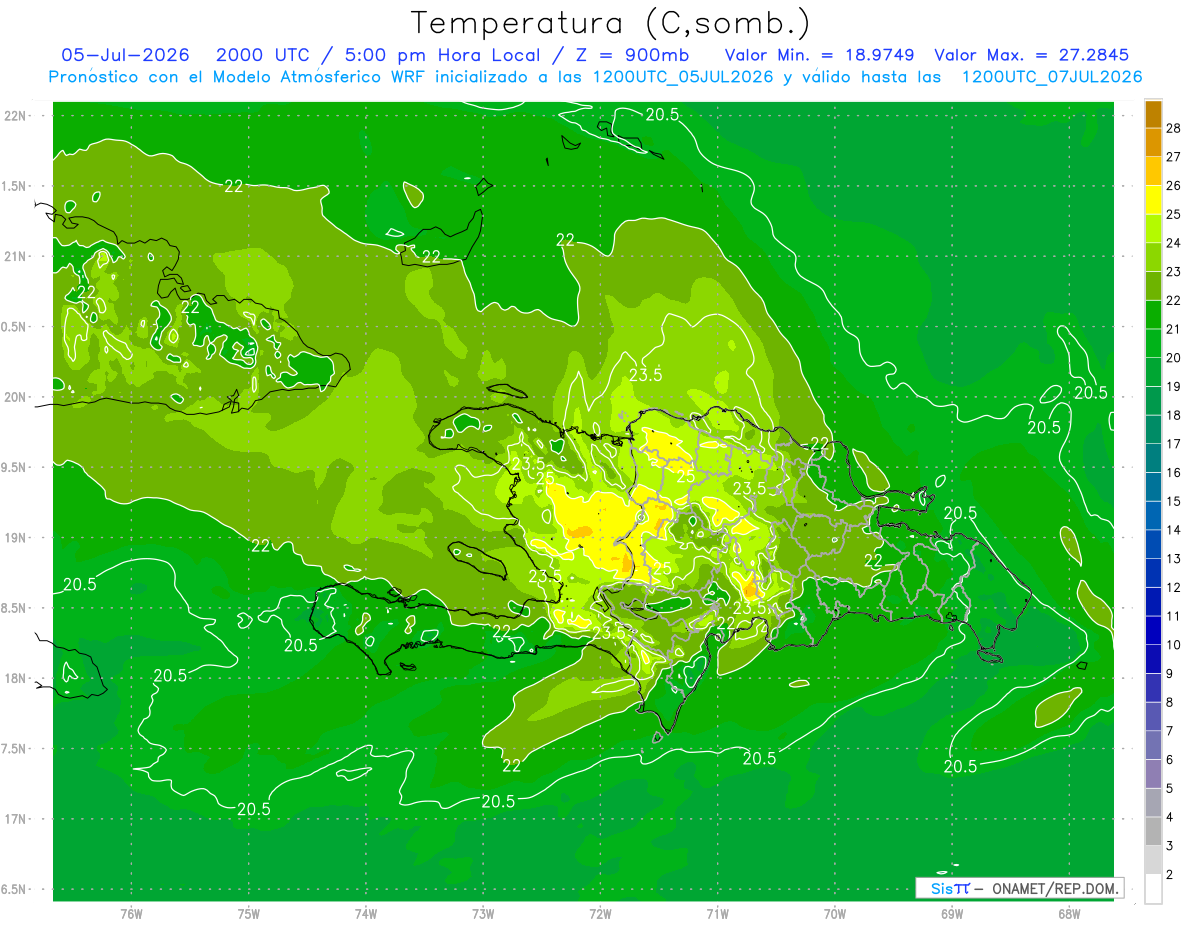Screen dimensions: 1200x927
Task: Pick the bright yellow legend swatch between 25 and 26
Action: [x=1153, y=200]
